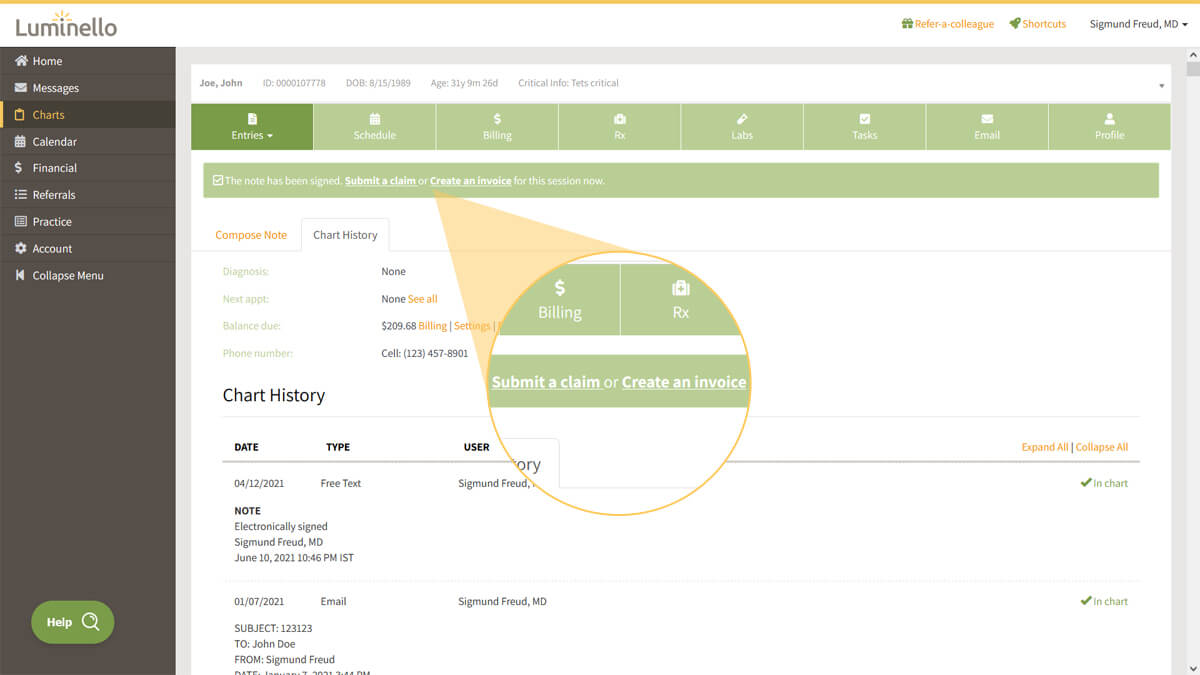This screenshot has height=675, width=1200.
Task: Open the Help button
Action: pos(73,622)
